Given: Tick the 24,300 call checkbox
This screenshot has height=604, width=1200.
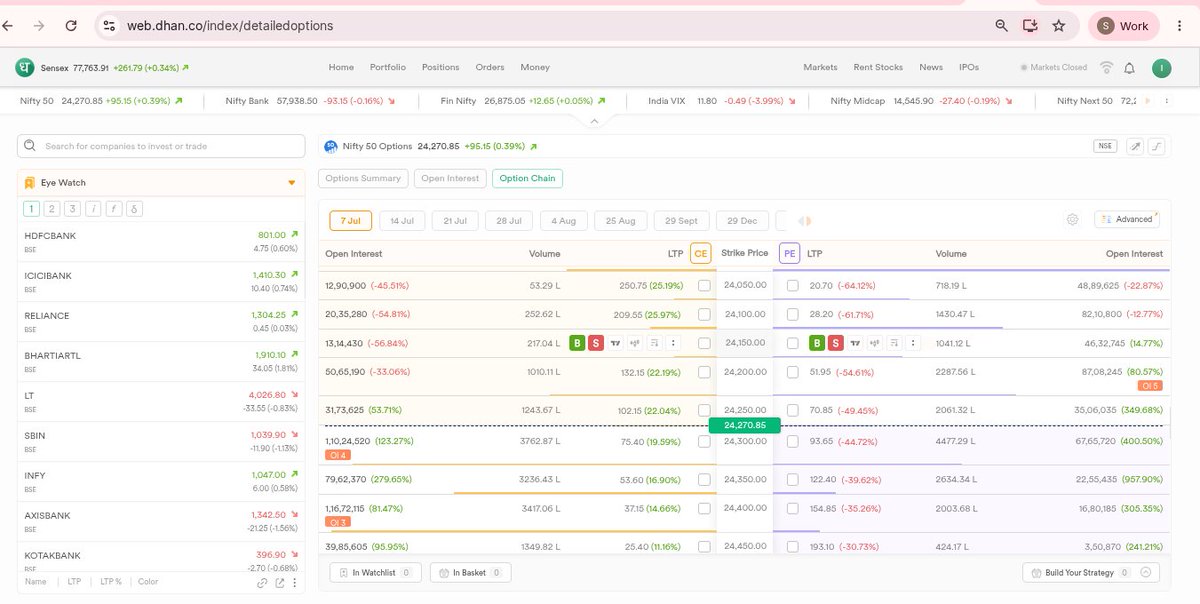Looking at the screenshot, I should coord(704,442).
